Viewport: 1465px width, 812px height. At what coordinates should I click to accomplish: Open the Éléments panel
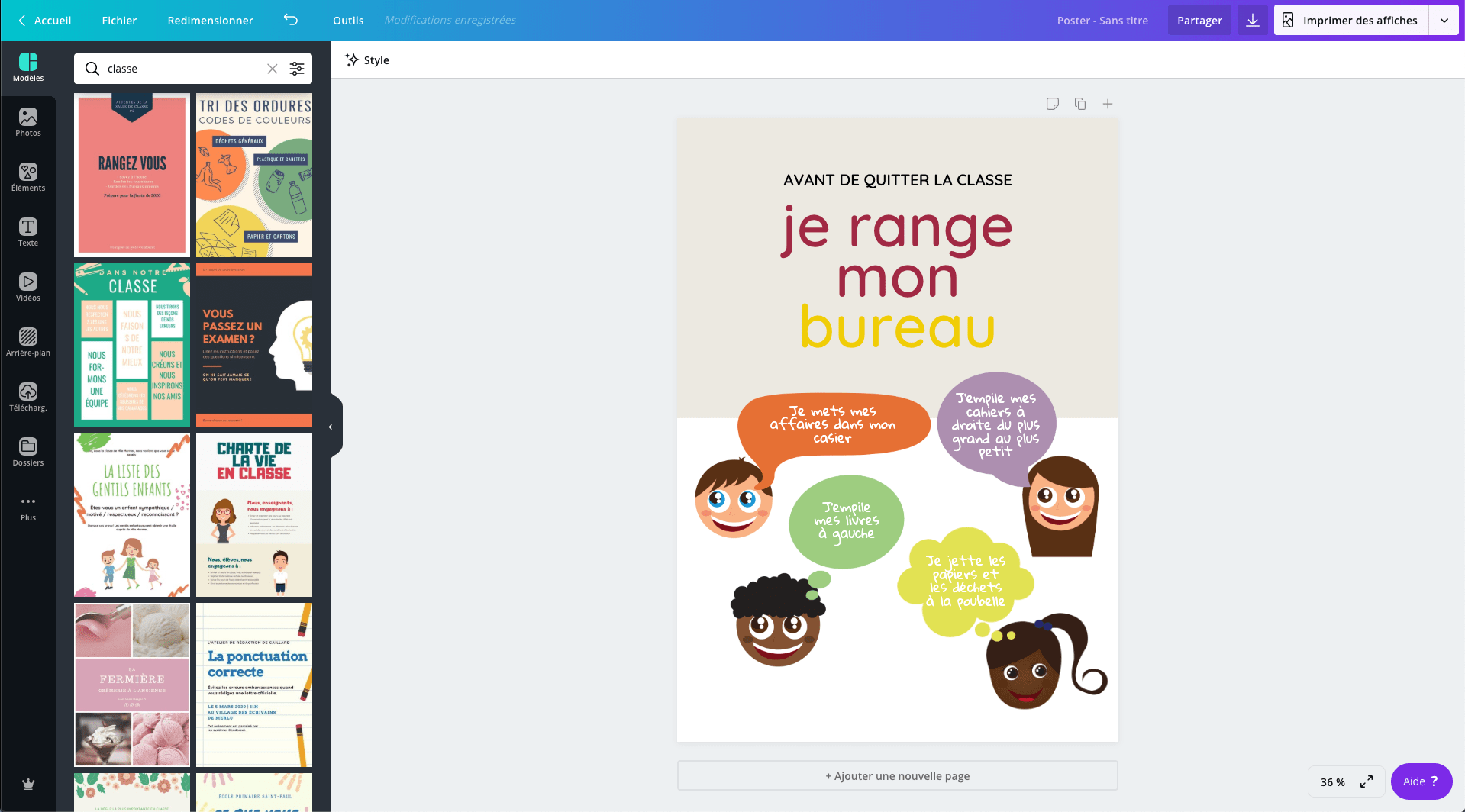point(28,178)
